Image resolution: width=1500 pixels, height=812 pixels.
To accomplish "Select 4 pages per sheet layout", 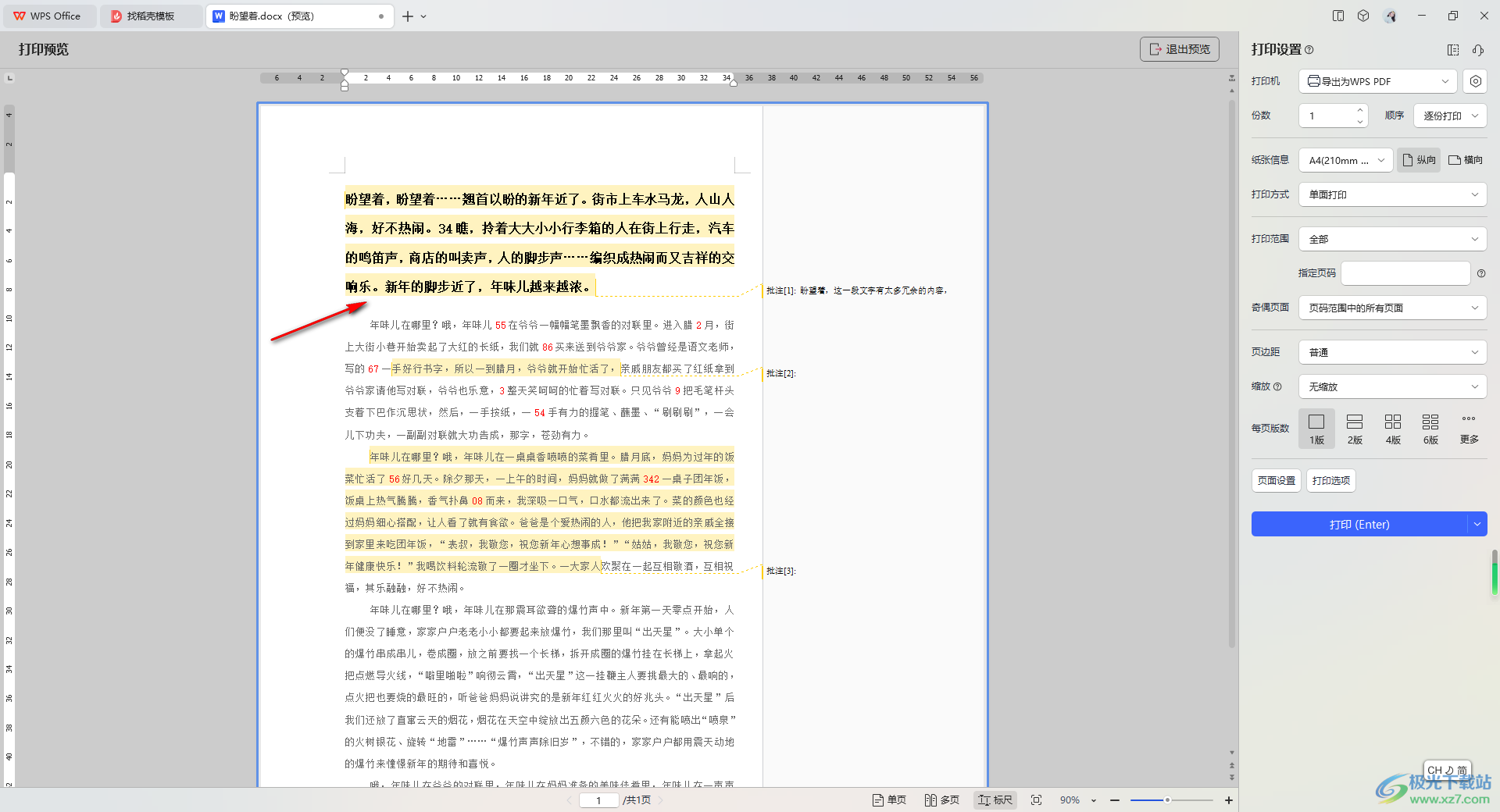I will (x=1393, y=429).
